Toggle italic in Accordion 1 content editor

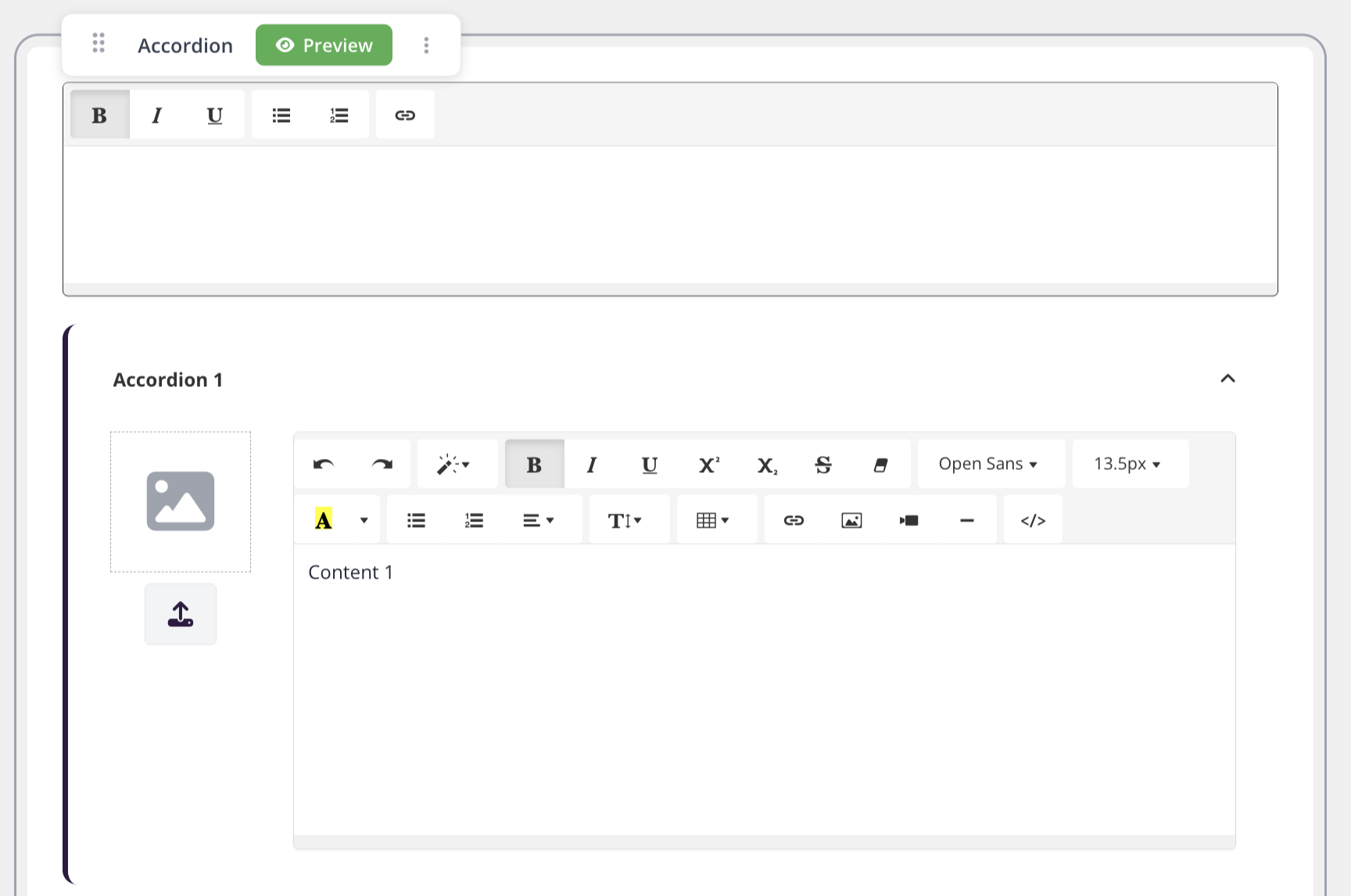tap(592, 464)
